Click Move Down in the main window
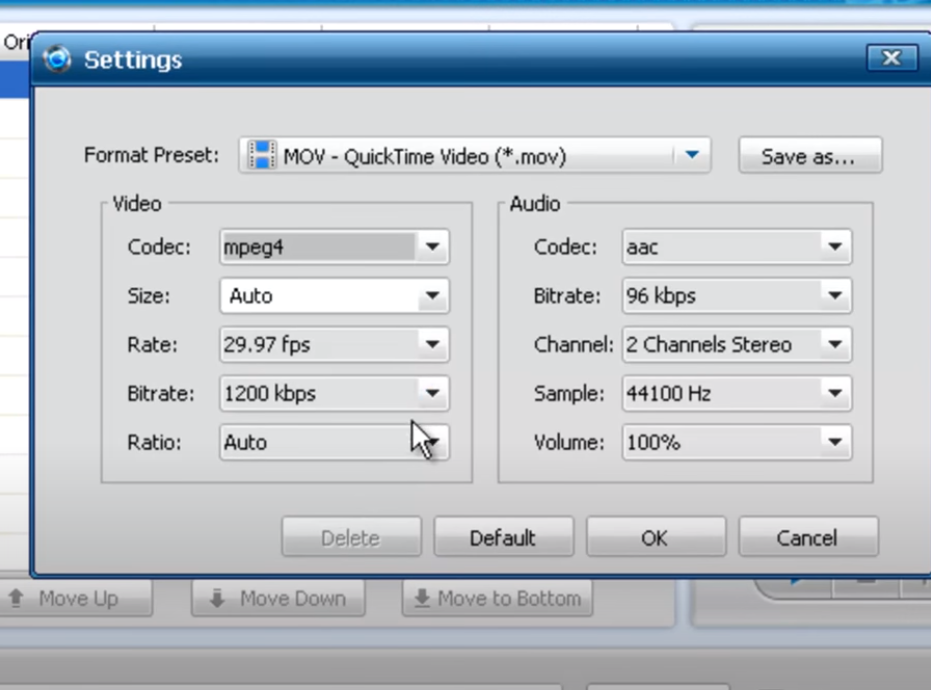The width and height of the screenshot is (931, 690). coord(278,598)
